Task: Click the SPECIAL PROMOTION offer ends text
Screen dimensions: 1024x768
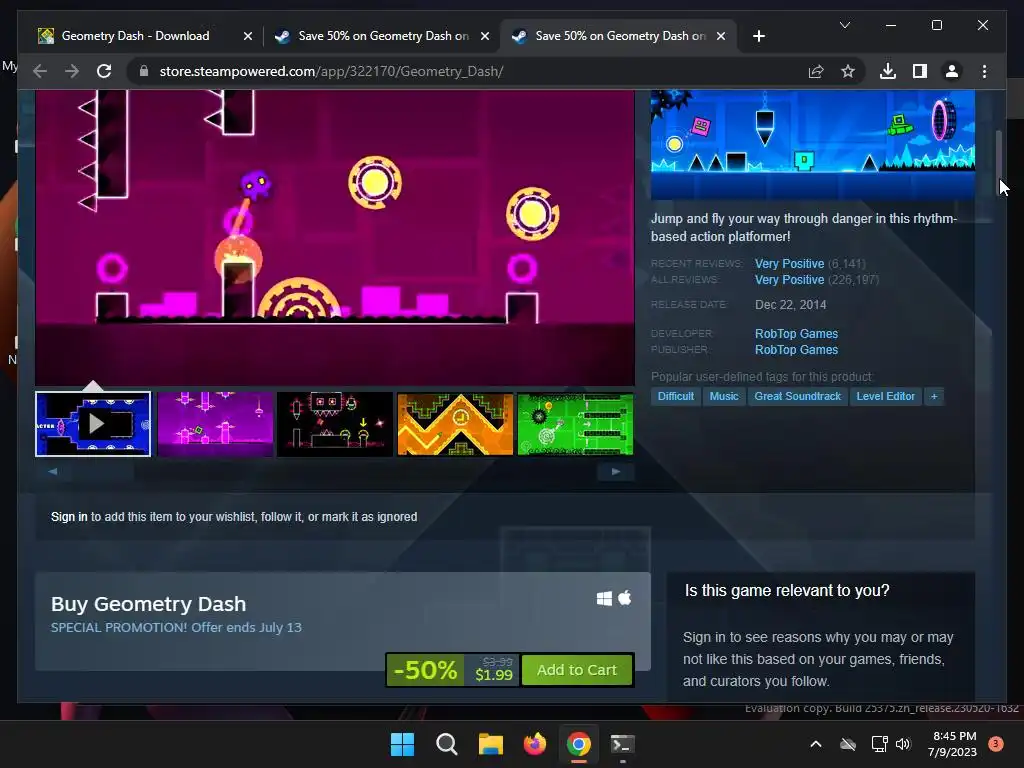Action: 176,628
